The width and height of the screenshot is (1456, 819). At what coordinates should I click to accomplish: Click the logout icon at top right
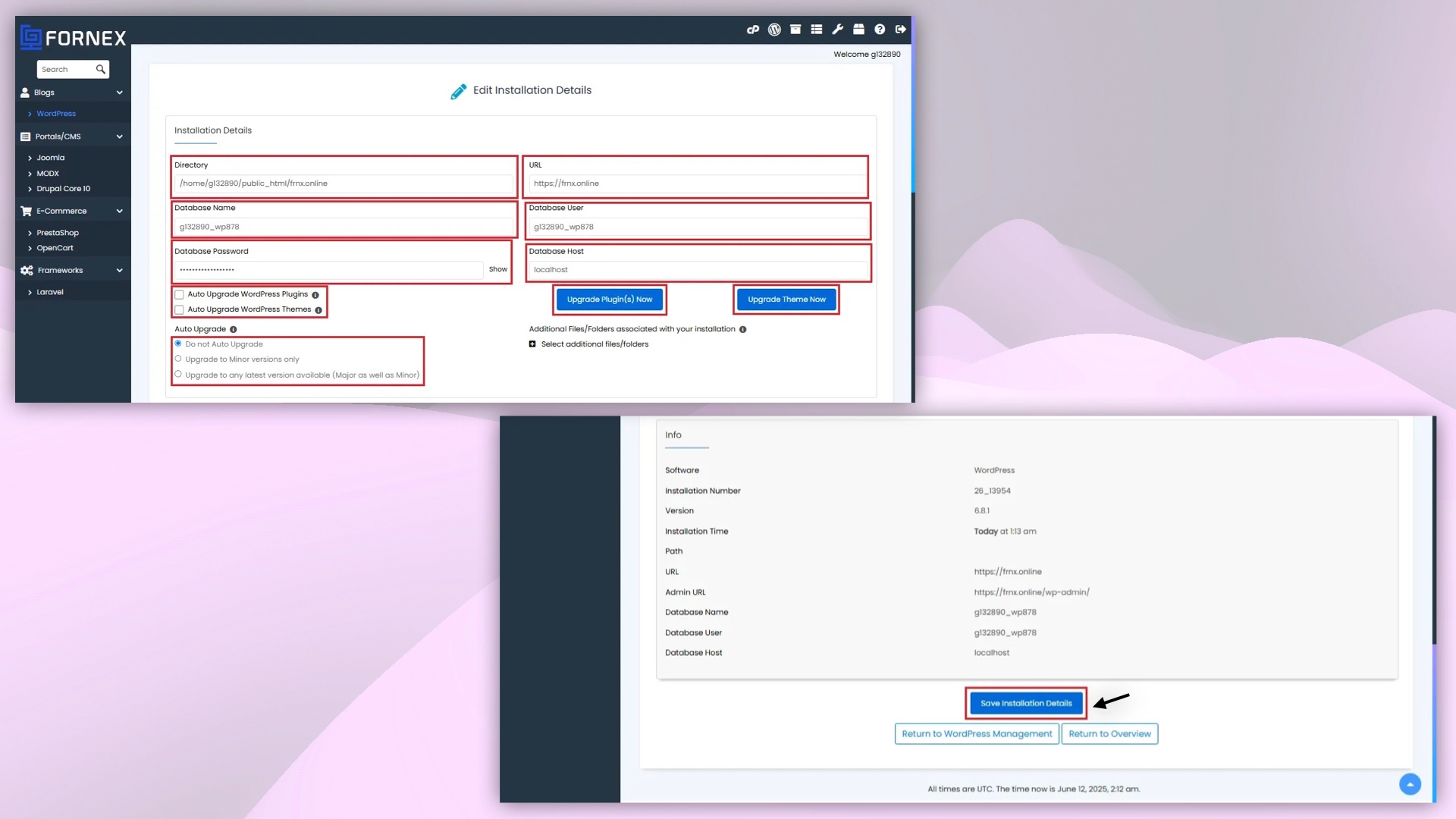coord(900,30)
